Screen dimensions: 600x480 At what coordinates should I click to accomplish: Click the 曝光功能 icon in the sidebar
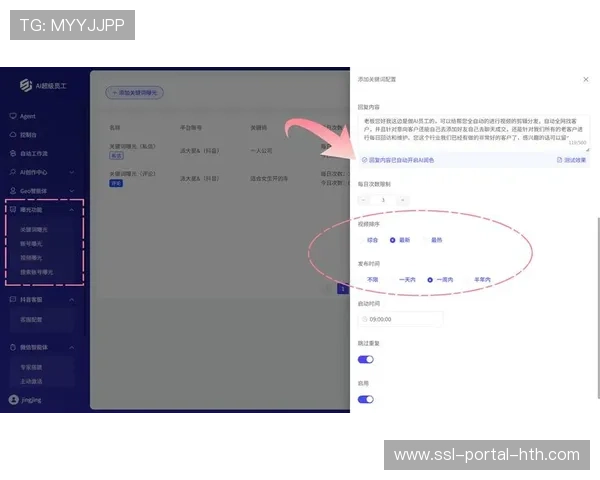(13, 209)
